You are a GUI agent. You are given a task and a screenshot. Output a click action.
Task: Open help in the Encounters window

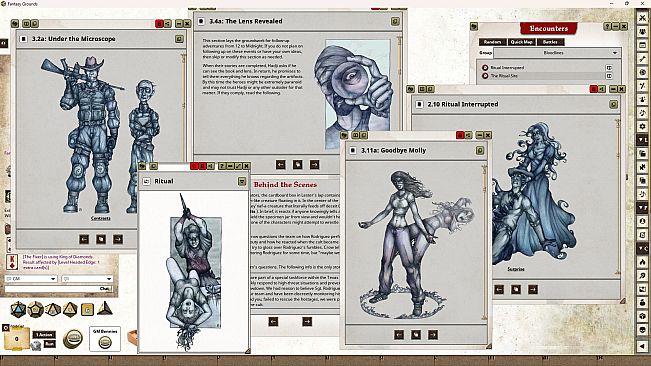[x=607, y=27]
